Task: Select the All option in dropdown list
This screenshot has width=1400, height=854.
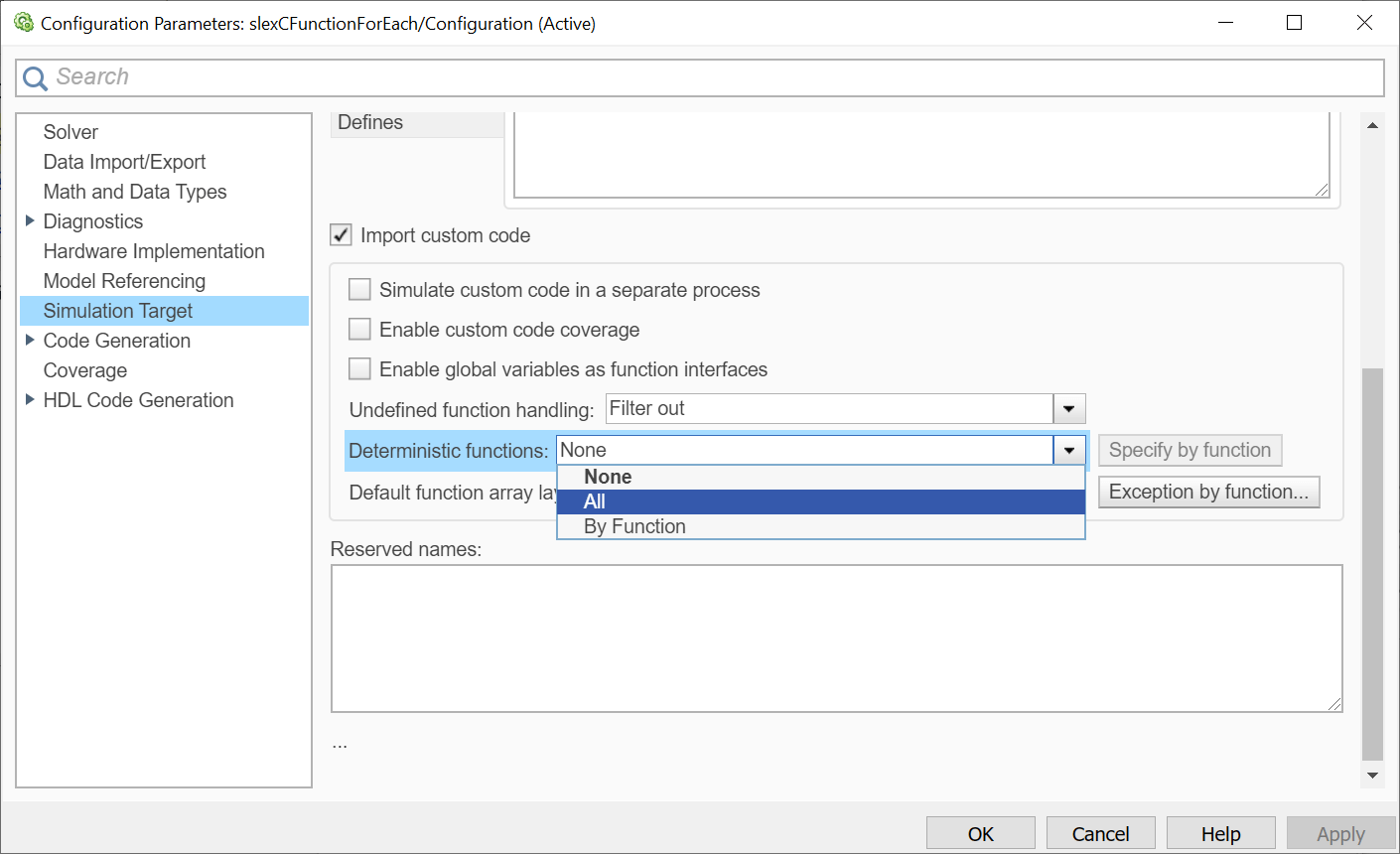Action: 820,501
